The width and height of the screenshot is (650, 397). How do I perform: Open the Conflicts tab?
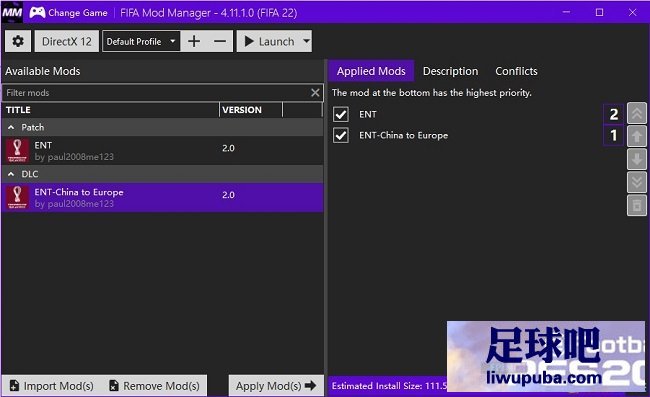[x=516, y=71]
